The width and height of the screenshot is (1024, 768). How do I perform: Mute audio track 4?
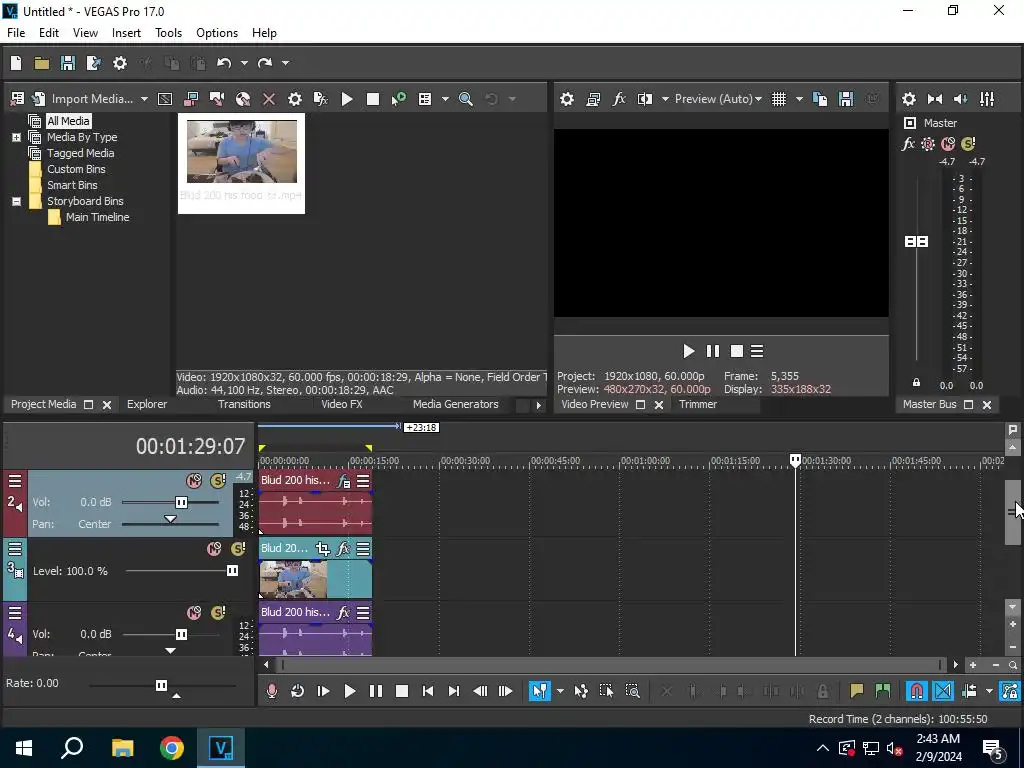click(194, 613)
